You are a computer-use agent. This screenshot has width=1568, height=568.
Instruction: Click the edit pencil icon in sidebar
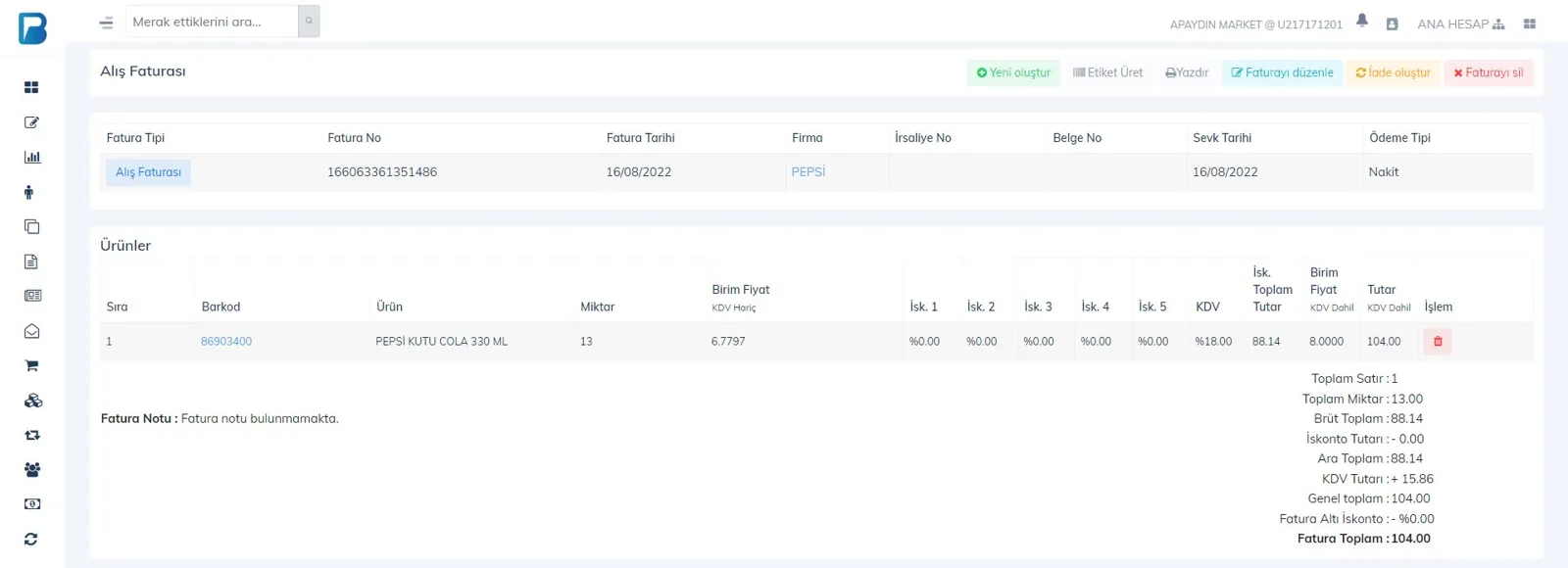tap(31, 122)
